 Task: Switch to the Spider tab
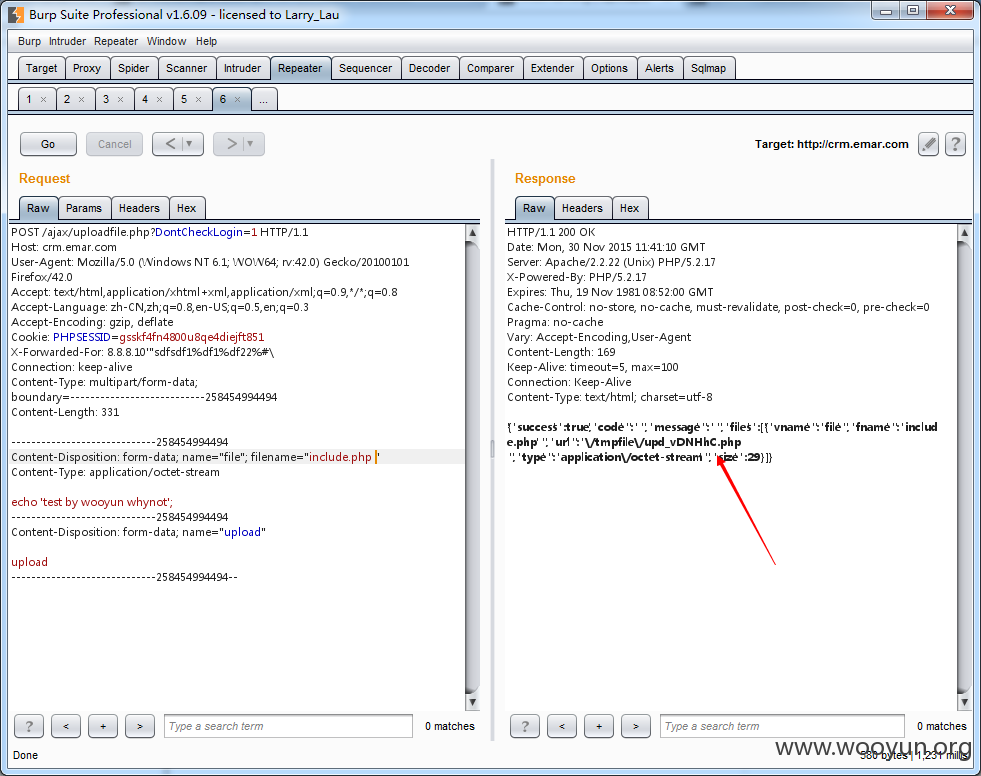pos(134,68)
